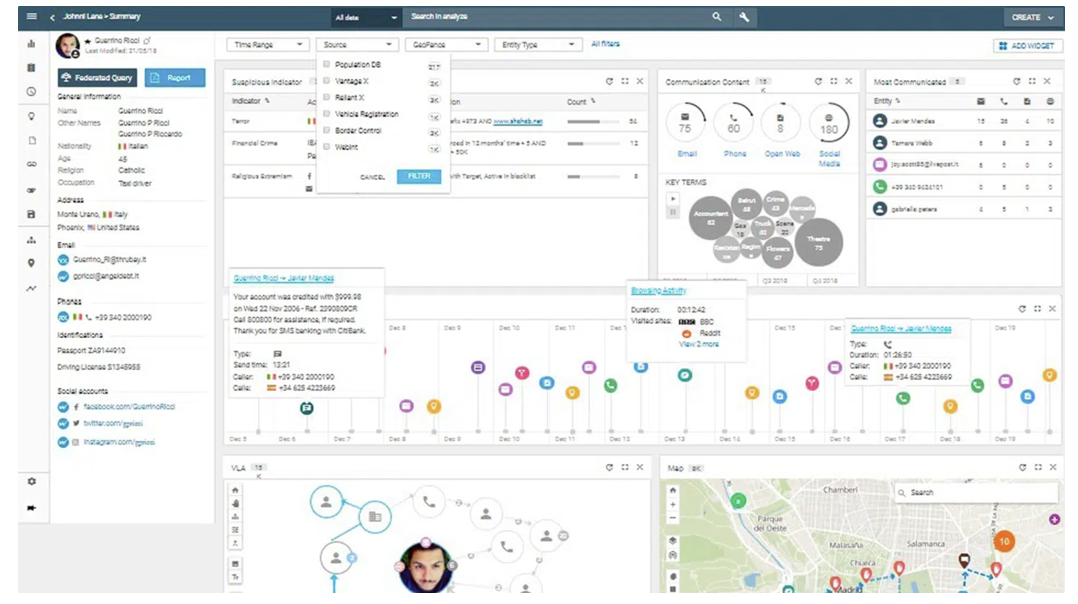Open the Time Range dropdown
1078x604 pixels.
point(268,45)
